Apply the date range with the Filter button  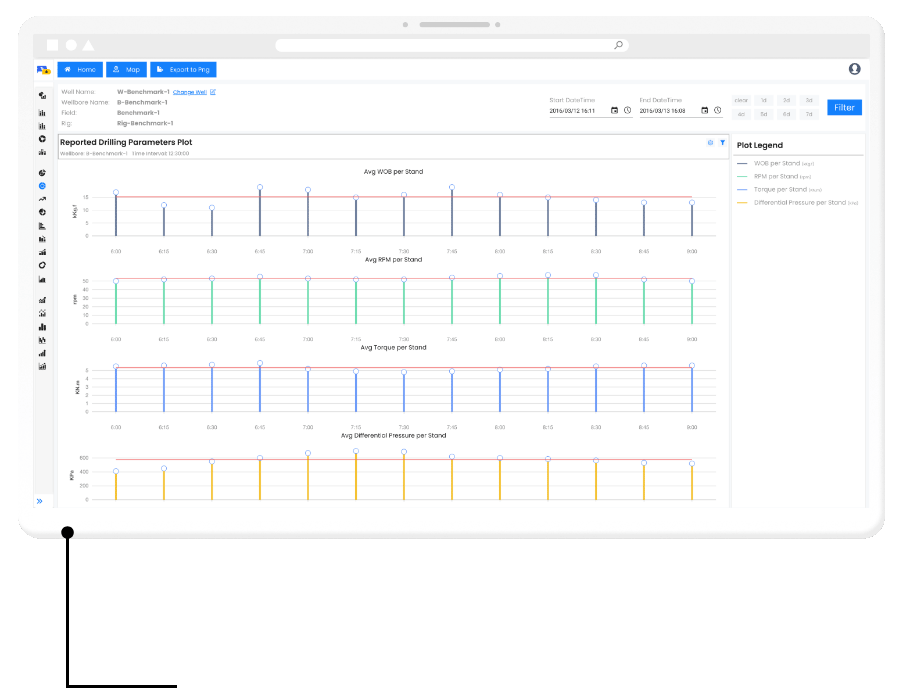coord(844,108)
